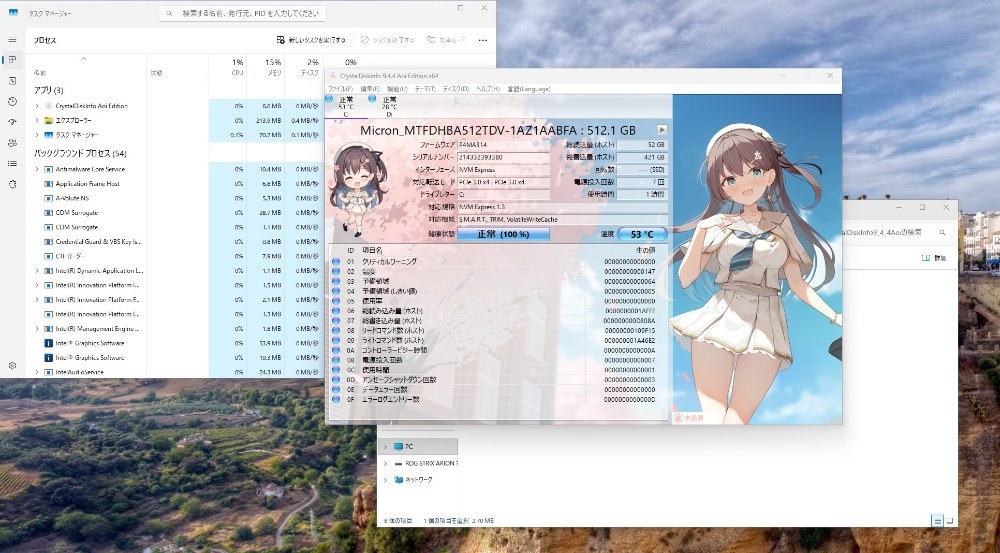Screen dimensions: 1000x553
Task: Run new task via 新しいタスクを実行する
Action: click(311, 40)
